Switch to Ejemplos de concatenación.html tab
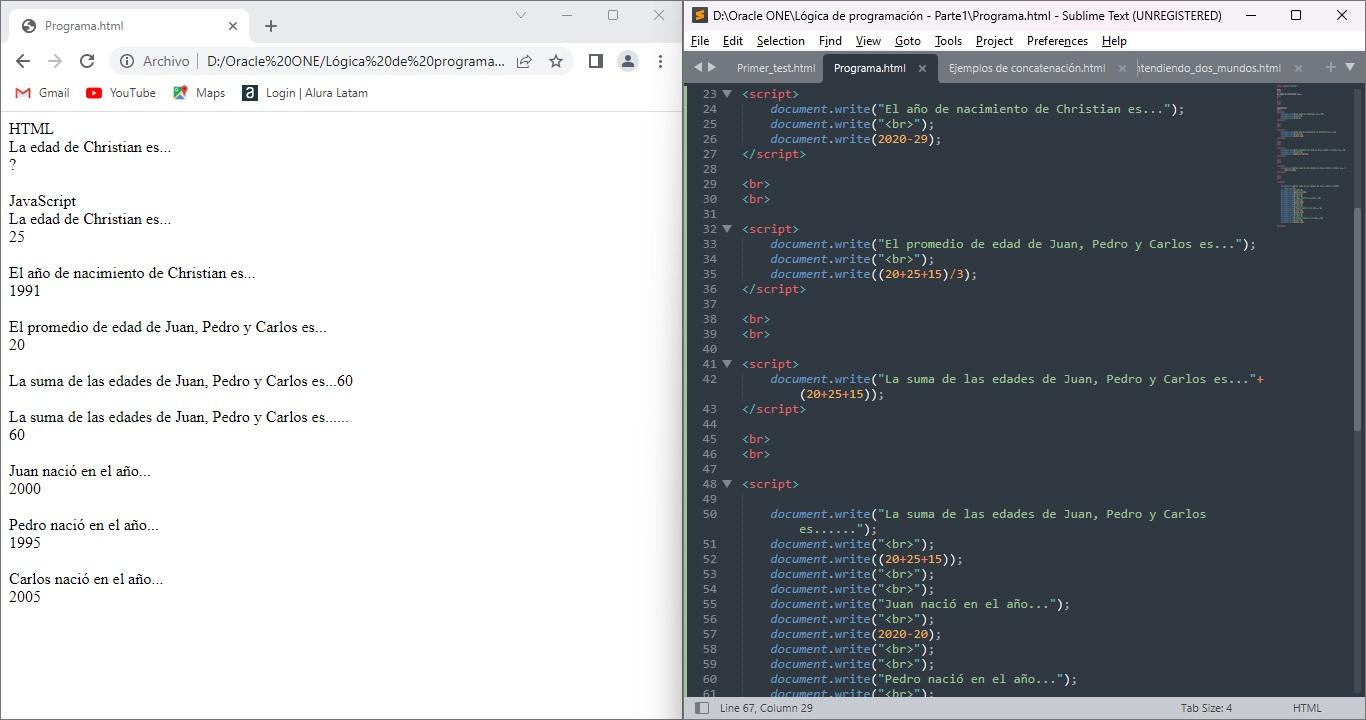Viewport: 1366px width, 720px height. [1027, 68]
